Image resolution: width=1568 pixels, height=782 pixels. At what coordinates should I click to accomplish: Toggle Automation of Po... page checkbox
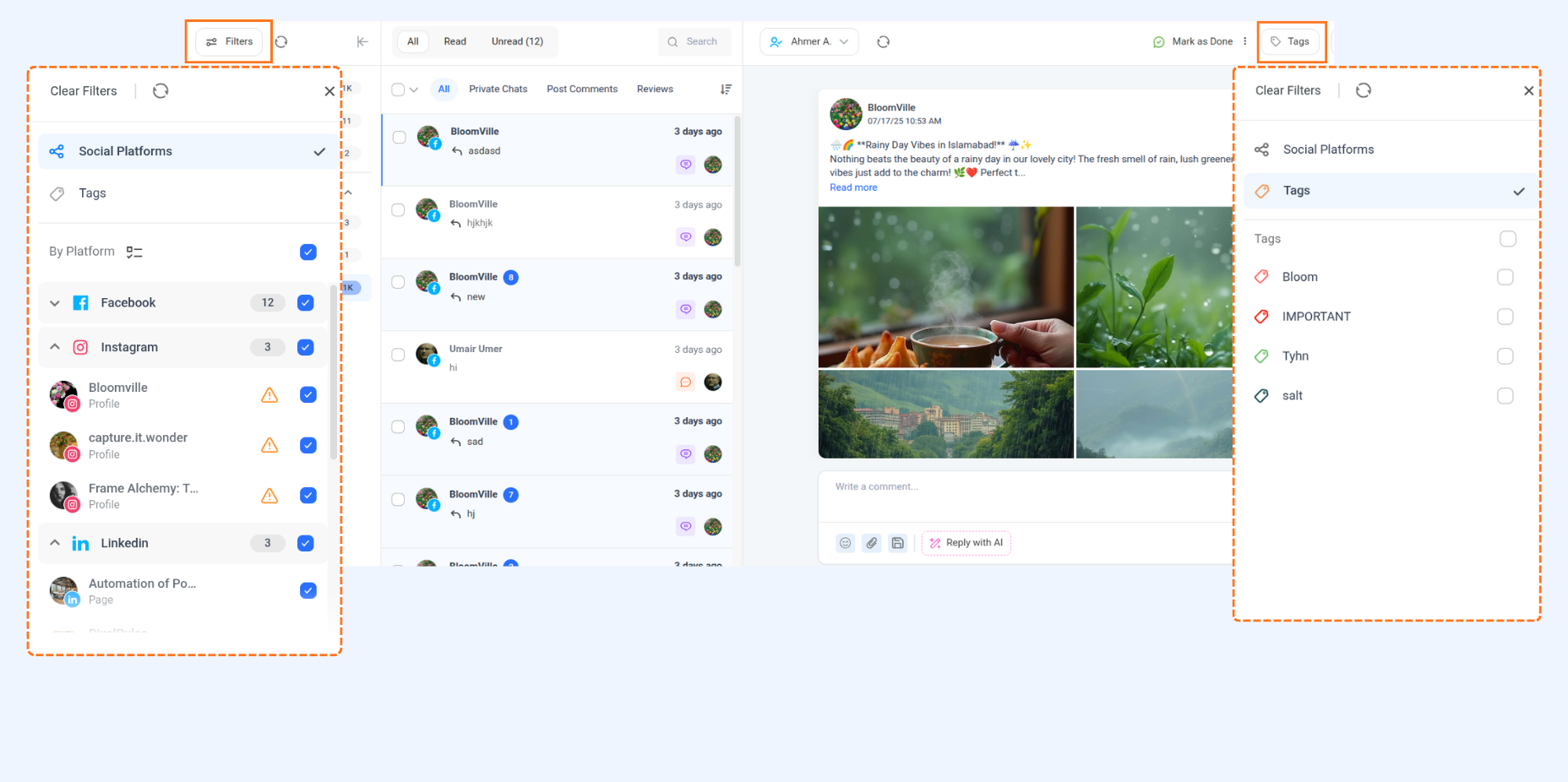point(308,590)
